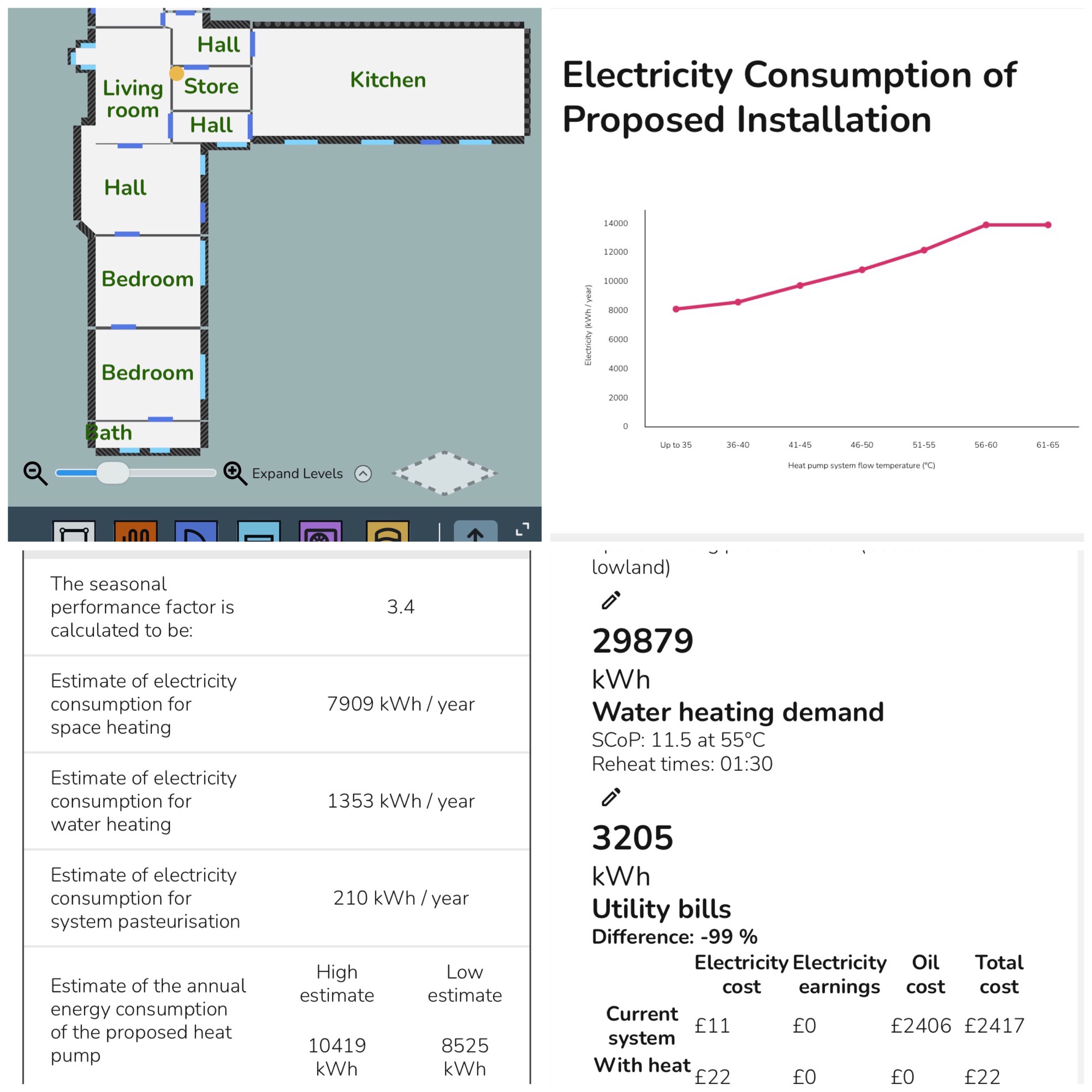
Task: Zoom out with the magnifier minus icon
Action: (x=35, y=473)
